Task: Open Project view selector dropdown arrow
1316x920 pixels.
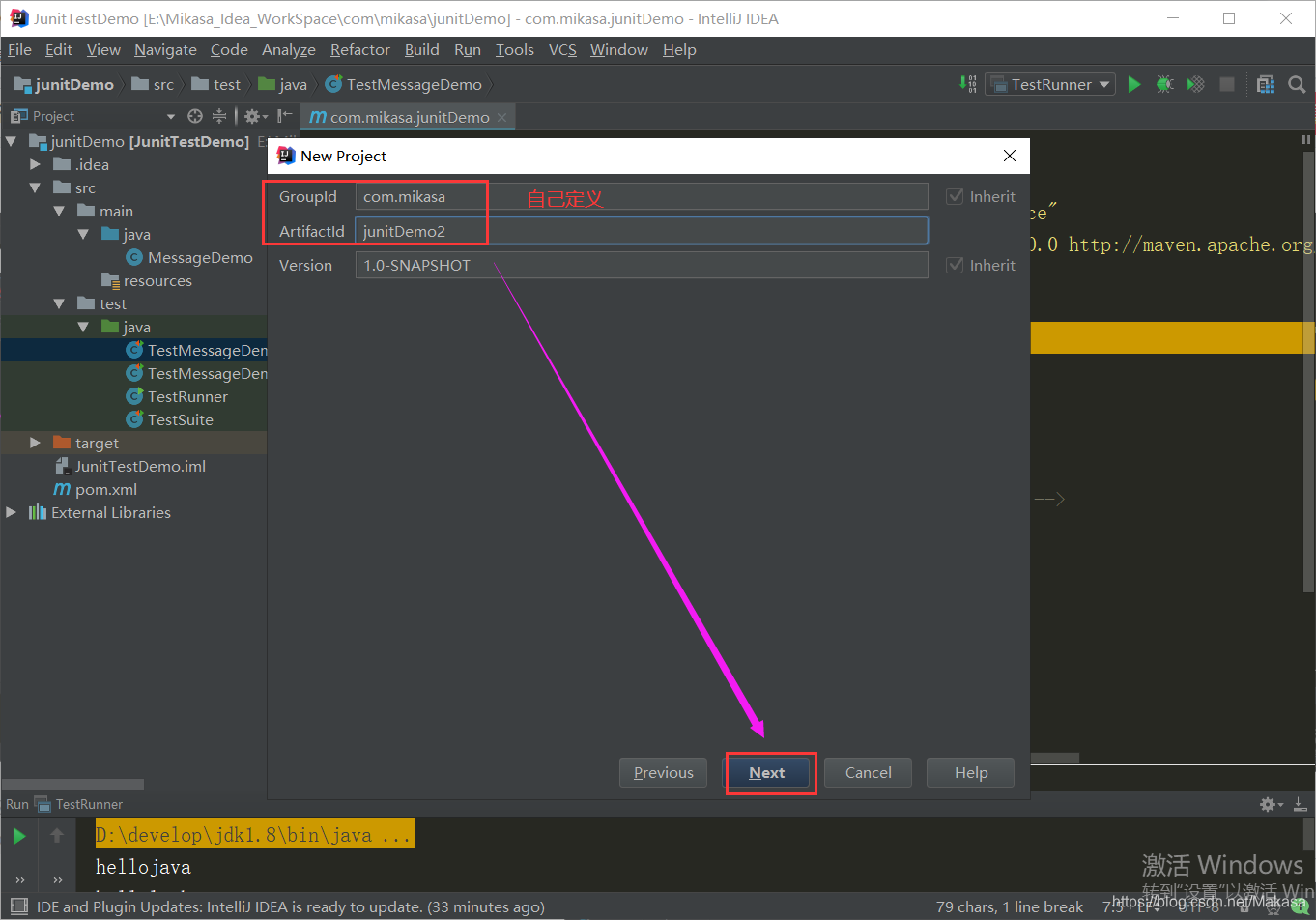Action: pos(171,117)
